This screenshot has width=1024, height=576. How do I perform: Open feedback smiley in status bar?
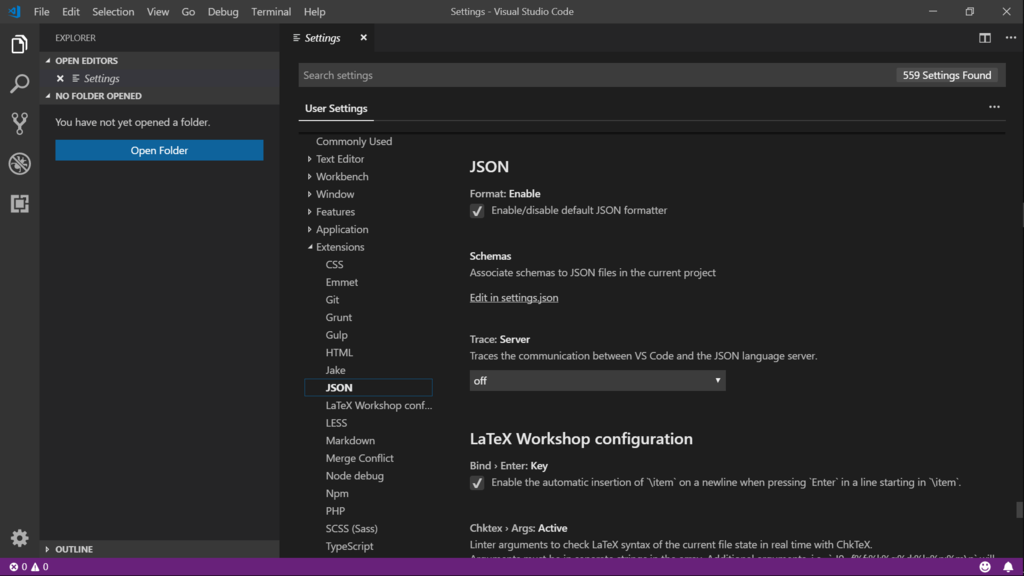click(x=985, y=567)
